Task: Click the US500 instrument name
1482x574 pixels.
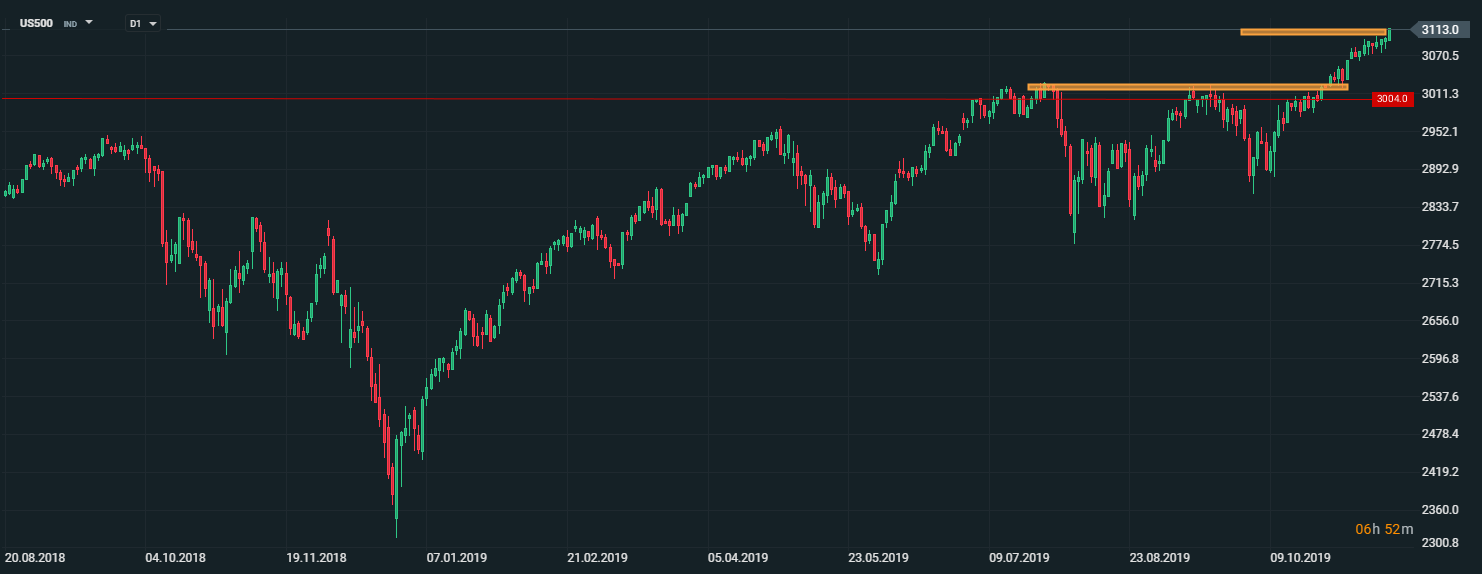Action: click(36, 22)
